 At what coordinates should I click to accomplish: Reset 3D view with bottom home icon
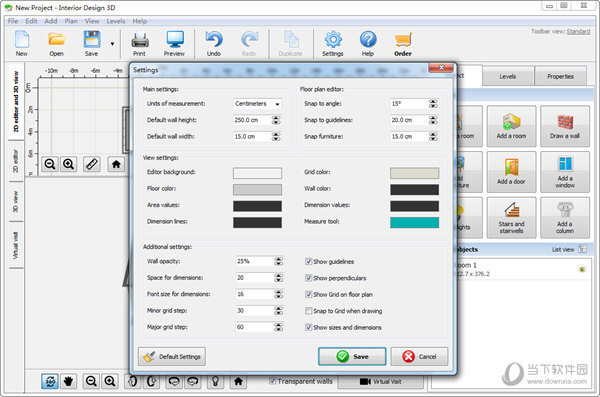[238, 381]
